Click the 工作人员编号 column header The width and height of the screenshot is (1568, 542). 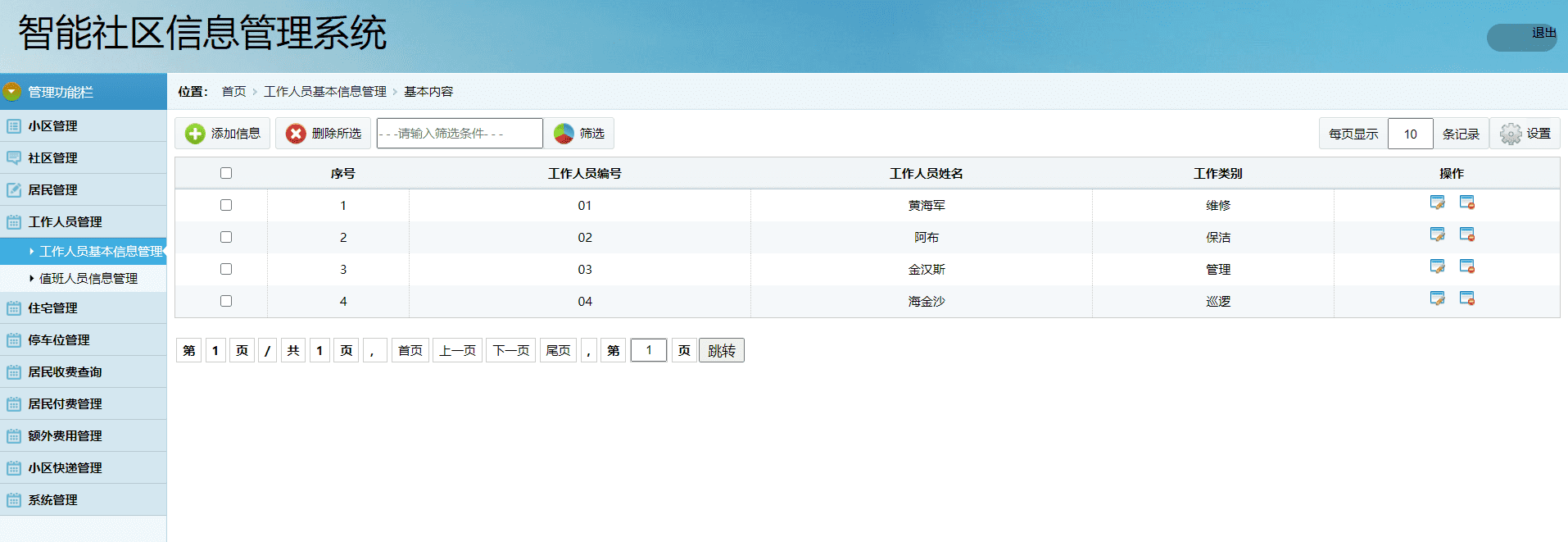(x=585, y=174)
